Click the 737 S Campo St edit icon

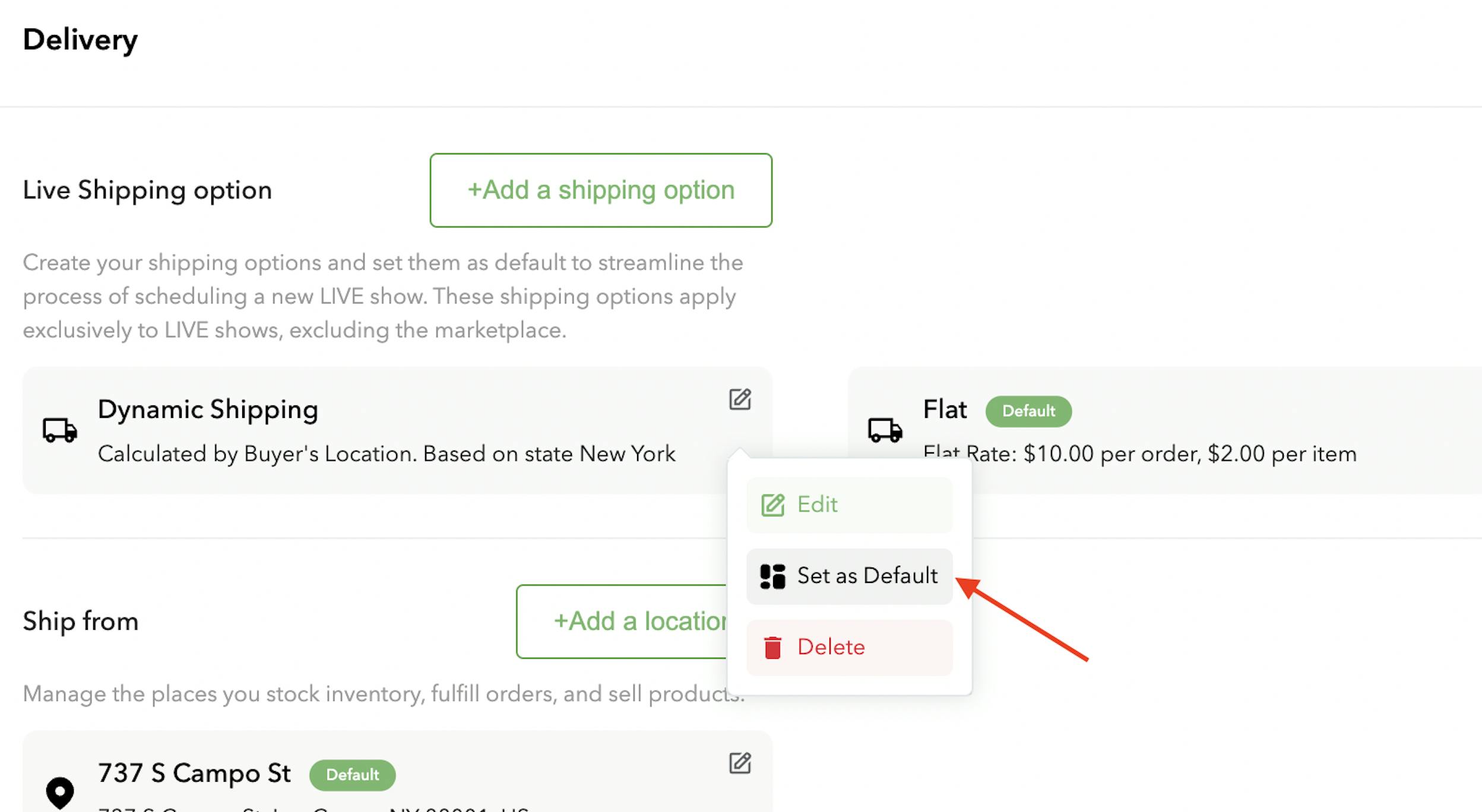(740, 763)
